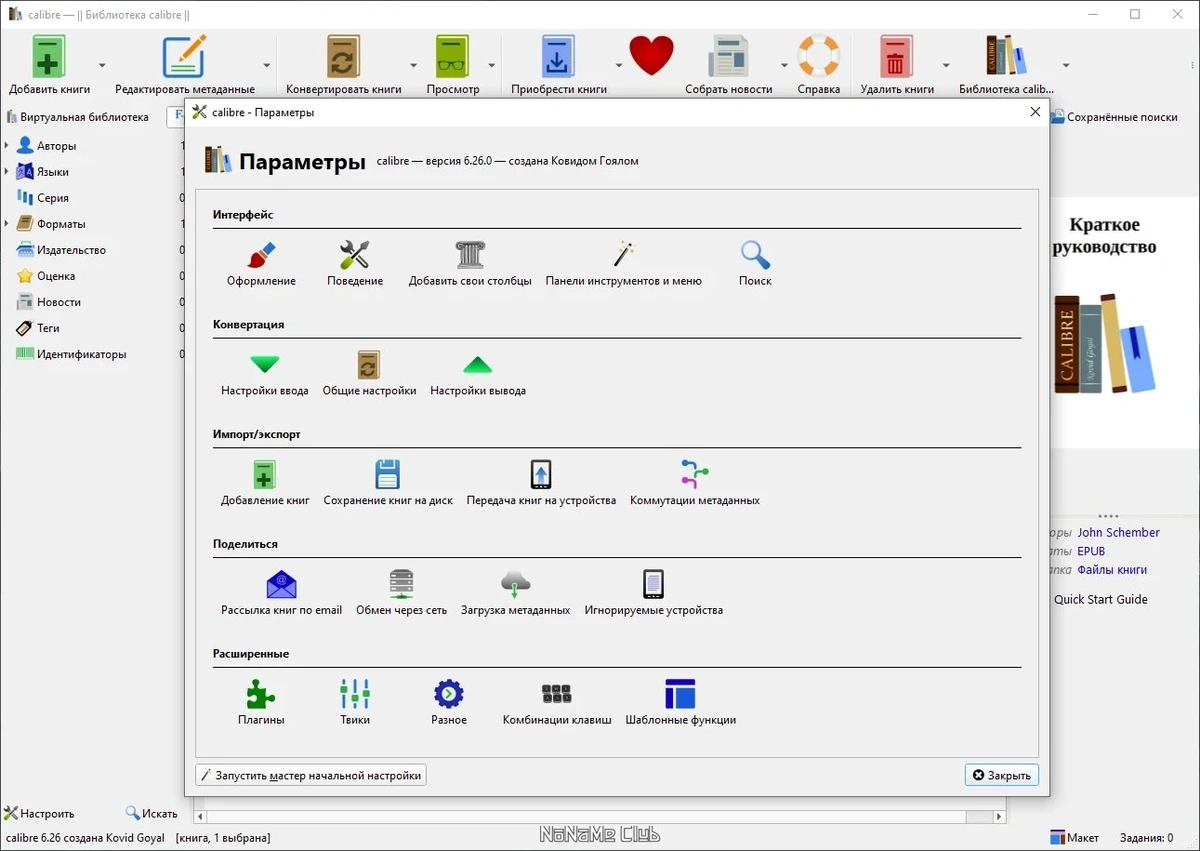Viewport: 1200px width, 851px height.
Task: Open Обмен через сеть sharing settings
Action: 402,593
